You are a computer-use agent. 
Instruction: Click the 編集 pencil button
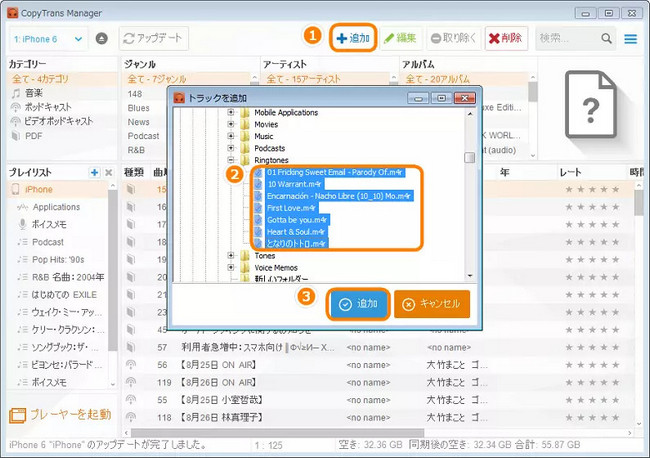(x=400, y=39)
